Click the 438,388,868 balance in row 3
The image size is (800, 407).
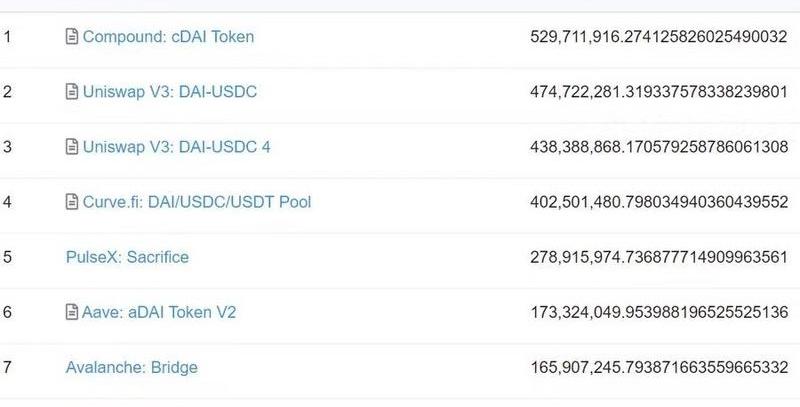(x=659, y=147)
